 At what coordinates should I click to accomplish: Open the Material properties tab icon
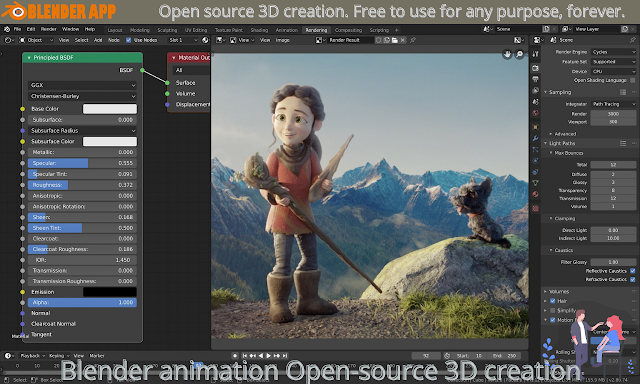[536, 194]
